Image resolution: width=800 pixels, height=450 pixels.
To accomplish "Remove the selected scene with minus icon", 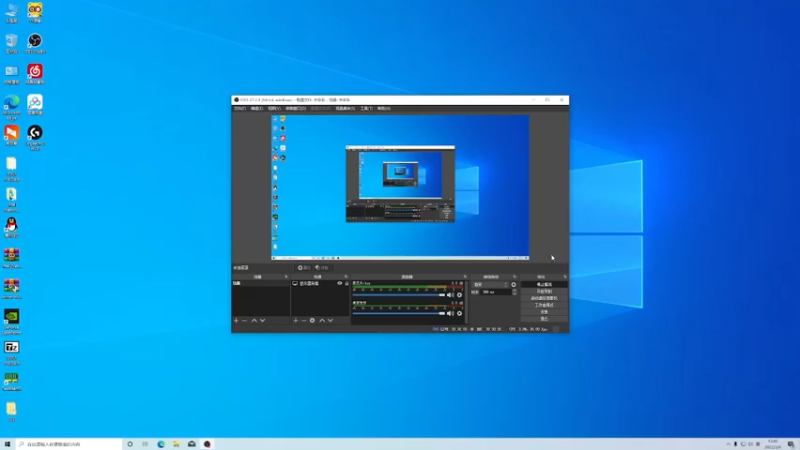I will [244, 320].
